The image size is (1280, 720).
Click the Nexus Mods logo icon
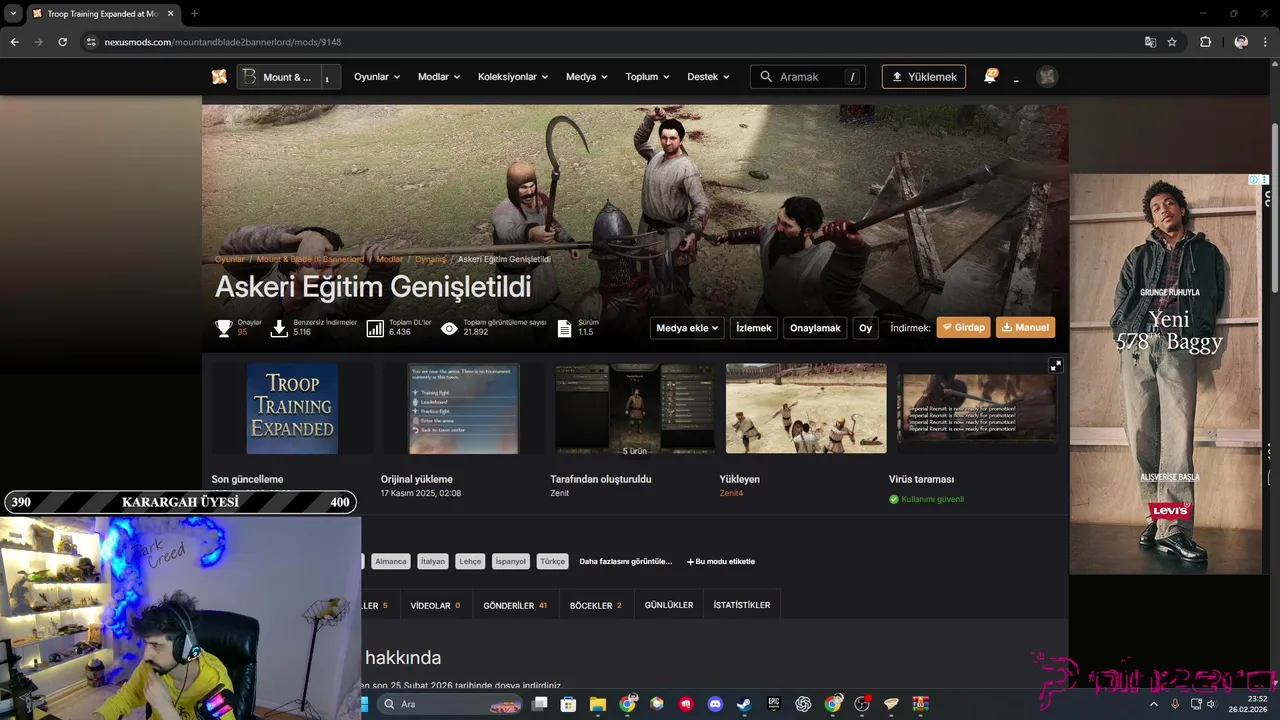click(219, 77)
